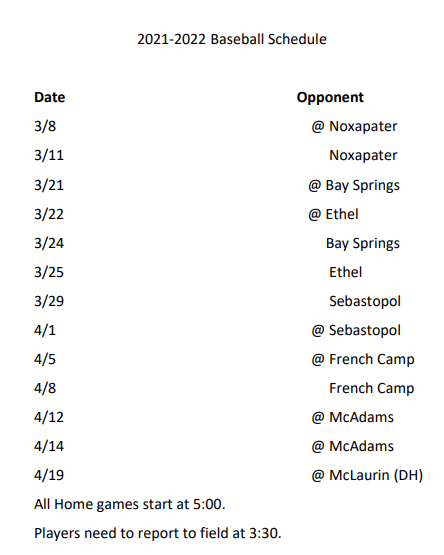Click the 2021-2022 Baseball Schedule title
444x555 pixels.
pyautogui.click(x=232, y=39)
